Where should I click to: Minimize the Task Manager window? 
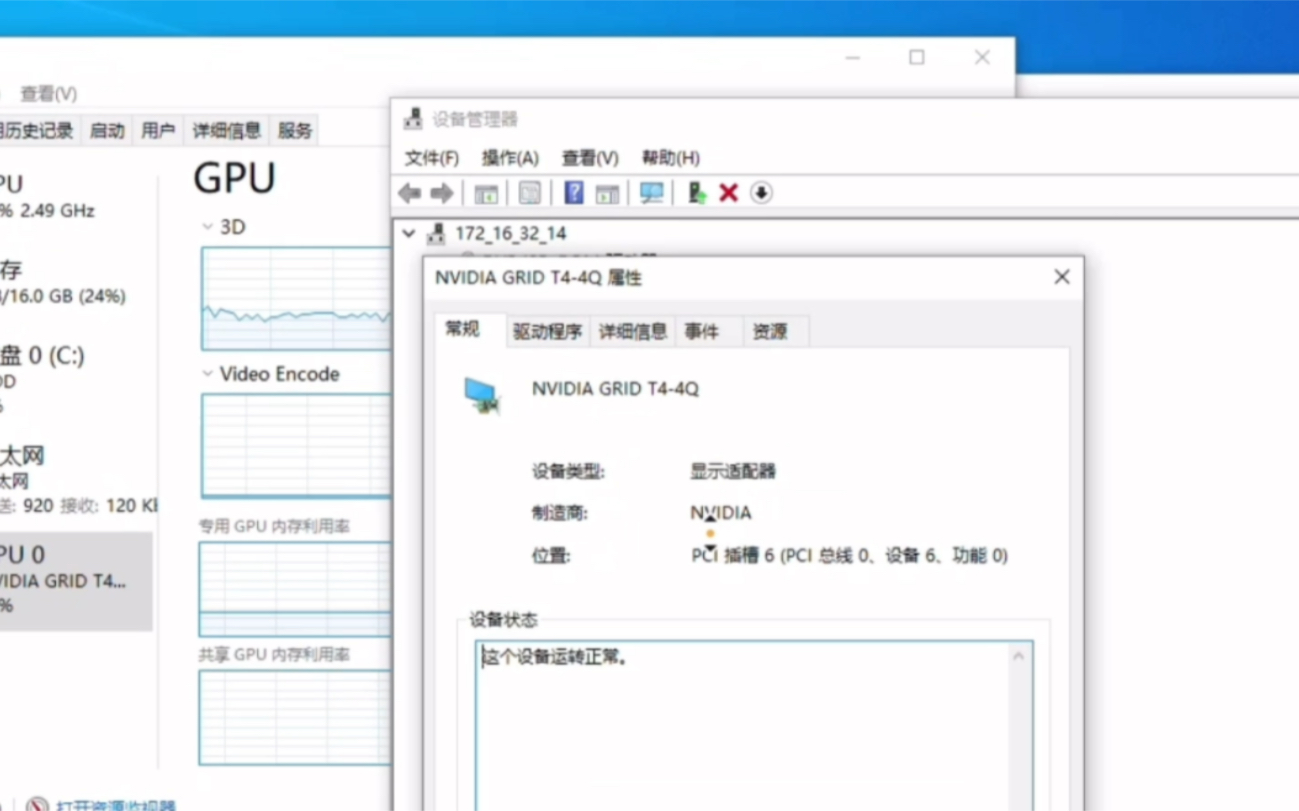[x=853, y=58]
